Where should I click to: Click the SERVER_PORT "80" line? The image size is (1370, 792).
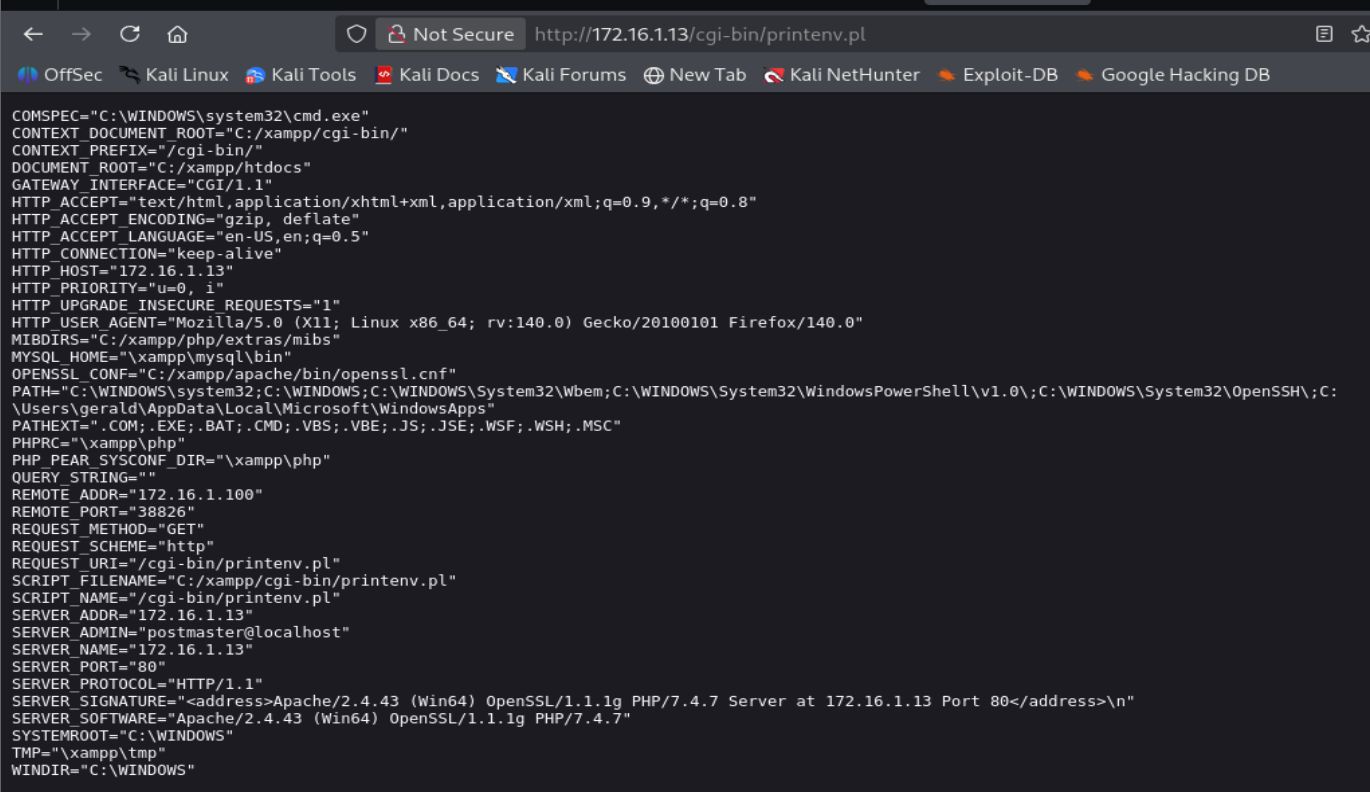tap(89, 666)
